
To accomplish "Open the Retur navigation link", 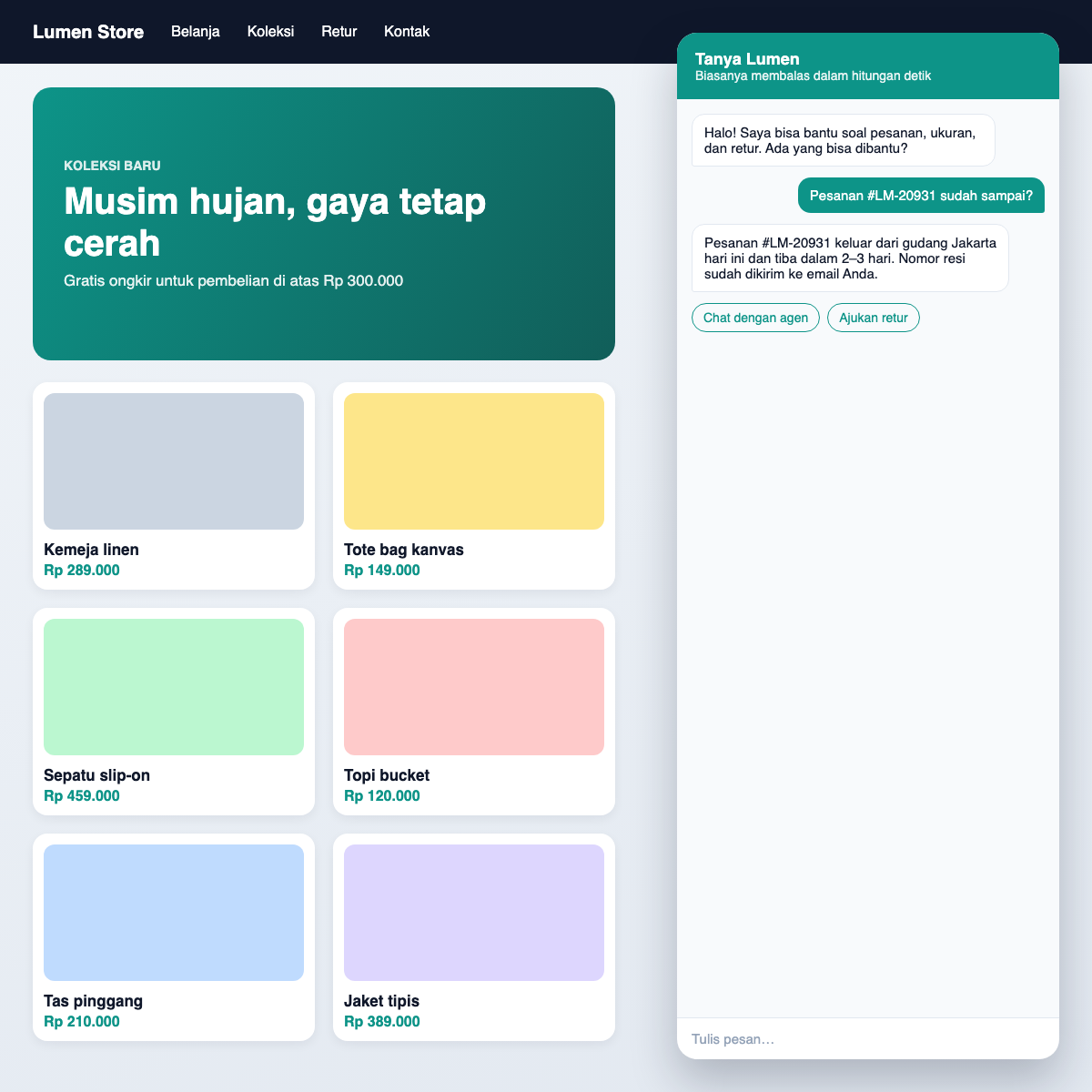I will [x=339, y=32].
